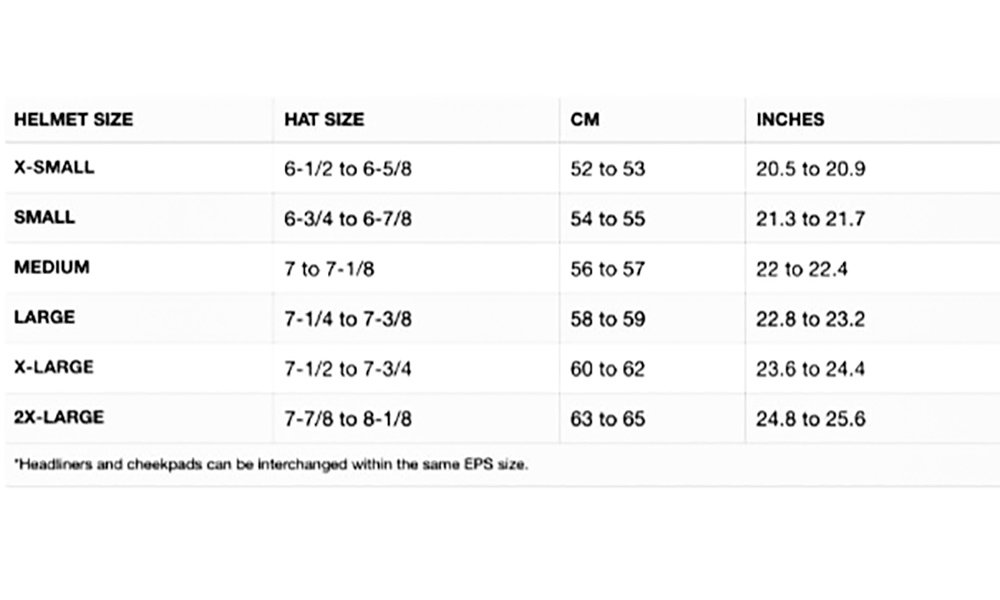Viewport: 1000px width, 600px height.
Task: Click the headliners and cheekpads footnote text
Action: pyautogui.click(x=271, y=464)
